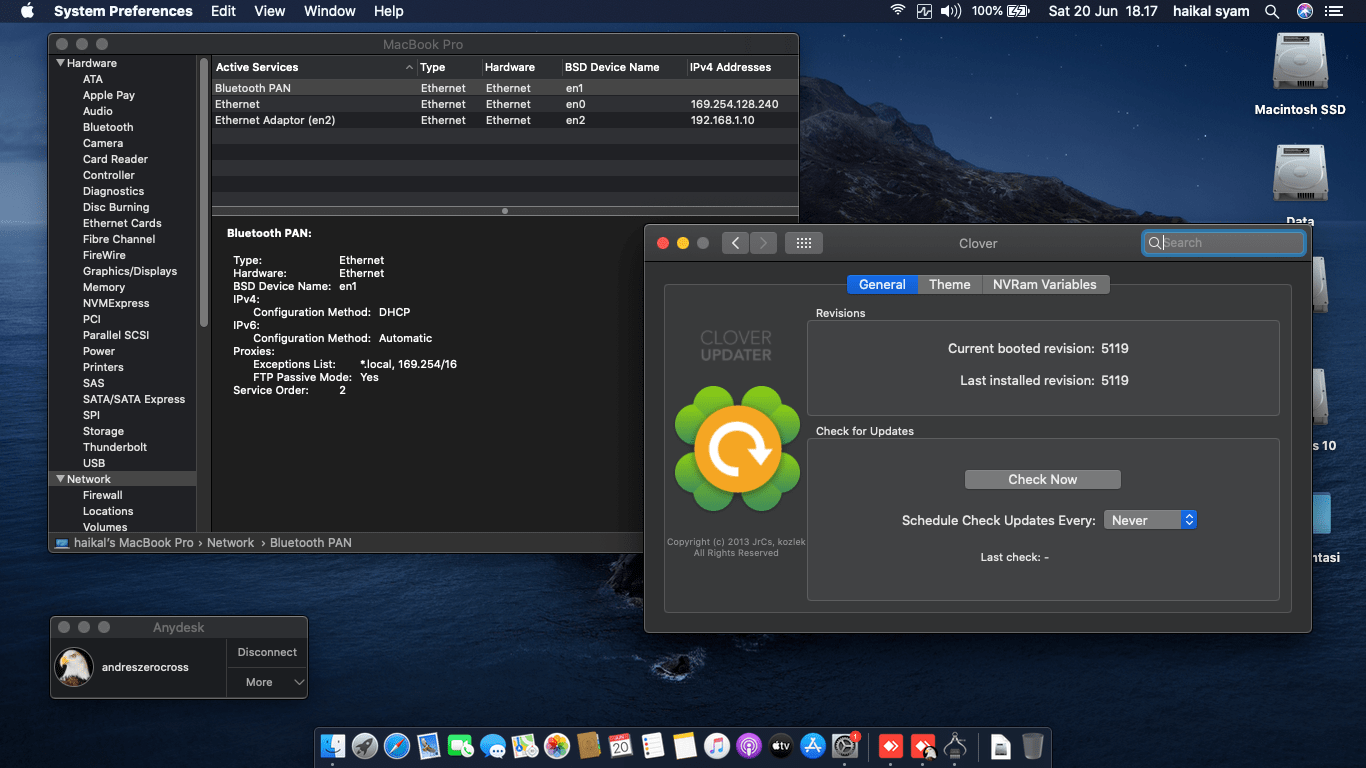Click System Preferences icon in the Dock
This screenshot has width=1366, height=768.
pyautogui.click(x=846, y=746)
